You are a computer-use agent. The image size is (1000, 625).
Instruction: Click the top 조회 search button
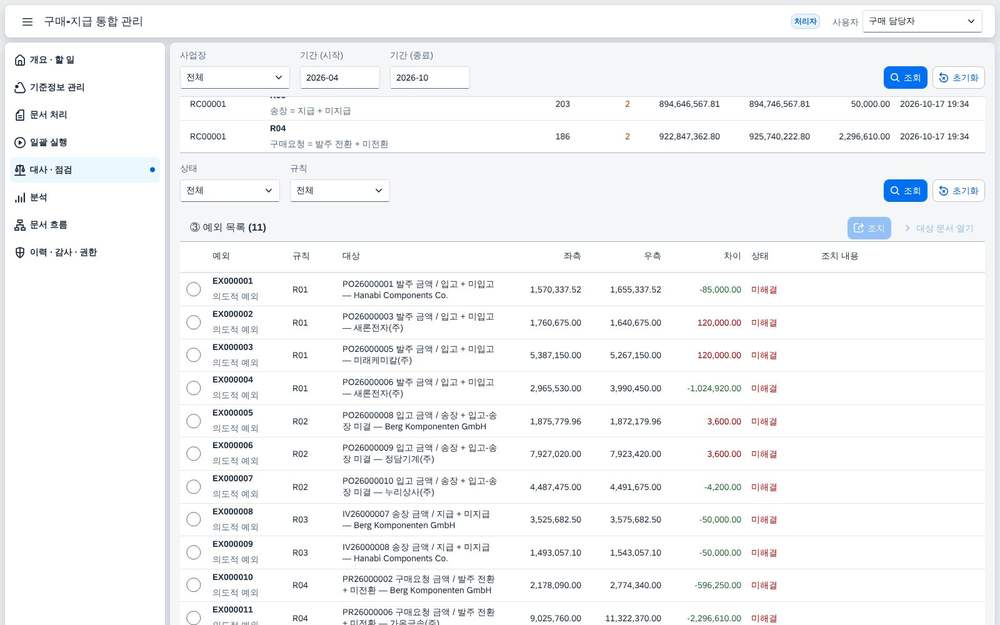[x=905, y=78]
